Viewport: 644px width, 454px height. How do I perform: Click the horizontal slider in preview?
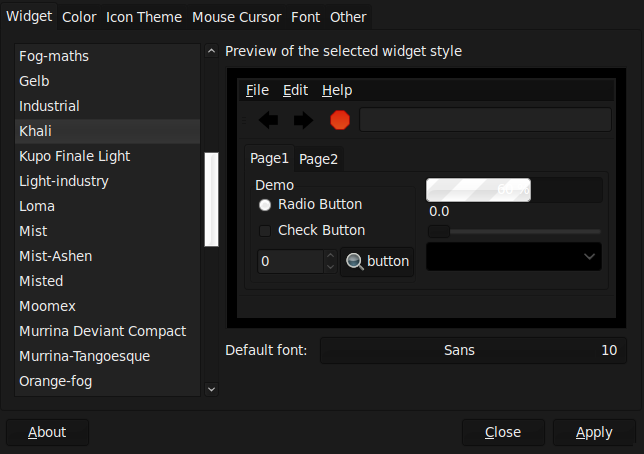coord(514,232)
